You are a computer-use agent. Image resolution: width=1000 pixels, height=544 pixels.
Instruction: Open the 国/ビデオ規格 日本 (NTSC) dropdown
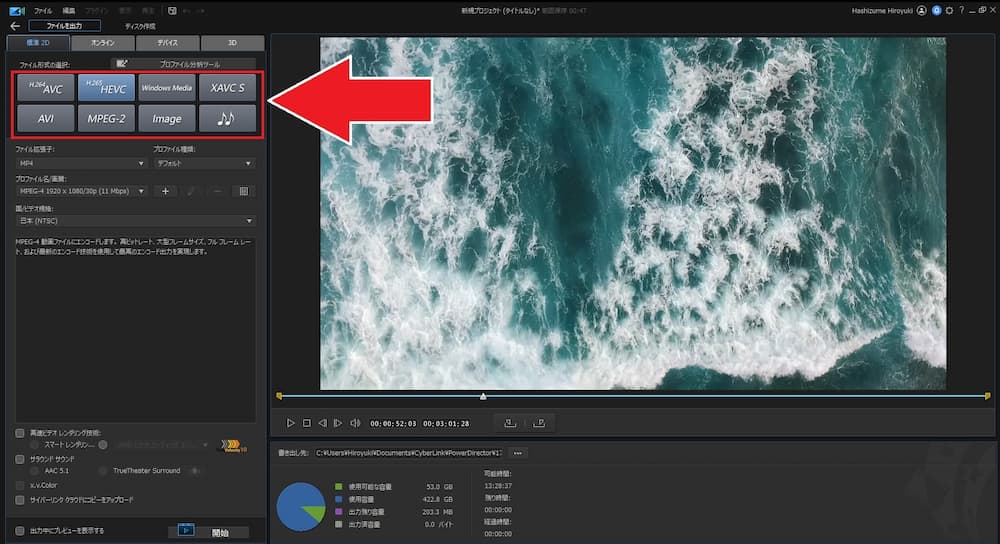(x=136, y=221)
